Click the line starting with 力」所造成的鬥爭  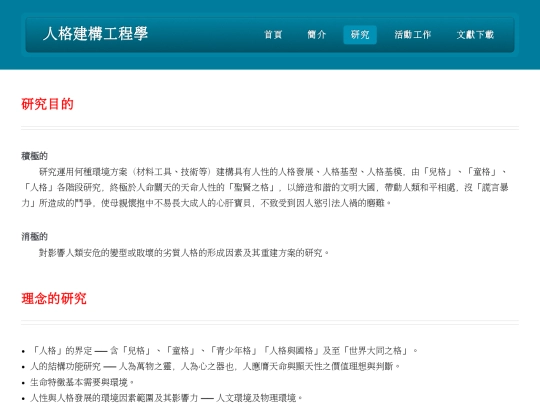(x=207, y=203)
